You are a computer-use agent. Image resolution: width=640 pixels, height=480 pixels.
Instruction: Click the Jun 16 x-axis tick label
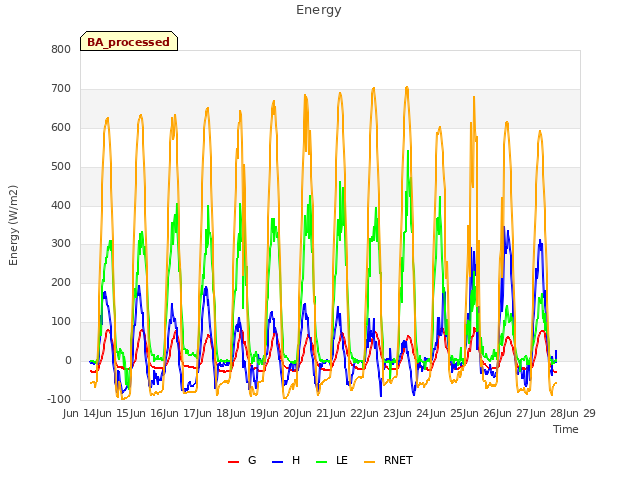(147, 413)
